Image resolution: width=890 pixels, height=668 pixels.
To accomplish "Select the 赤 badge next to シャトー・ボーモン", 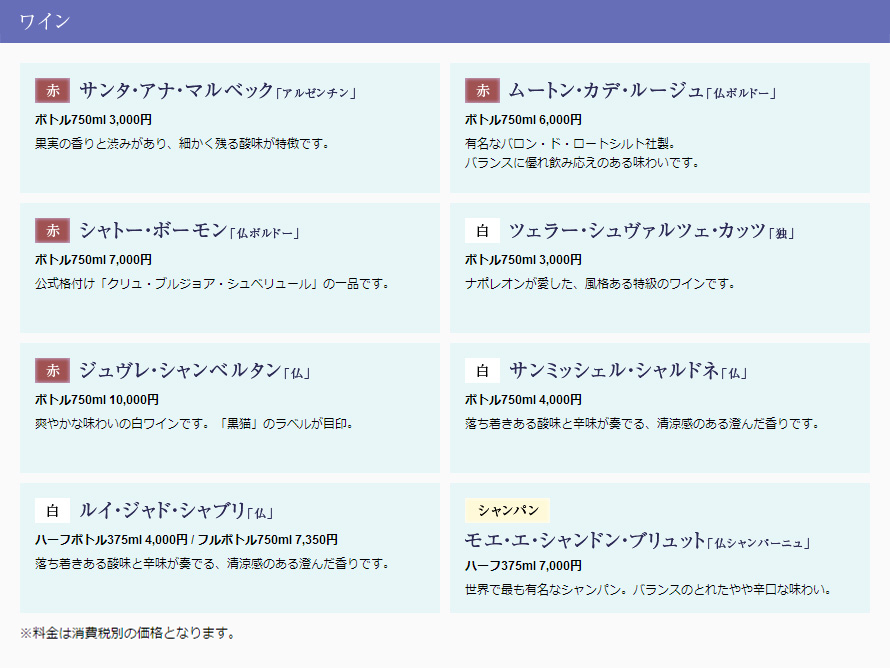I will pyautogui.click(x=52, y=231).
